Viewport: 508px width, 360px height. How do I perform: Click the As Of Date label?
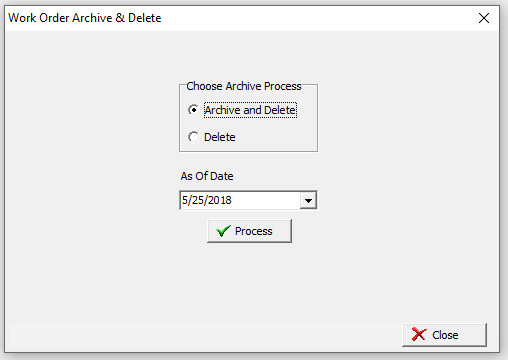(207, 176)
